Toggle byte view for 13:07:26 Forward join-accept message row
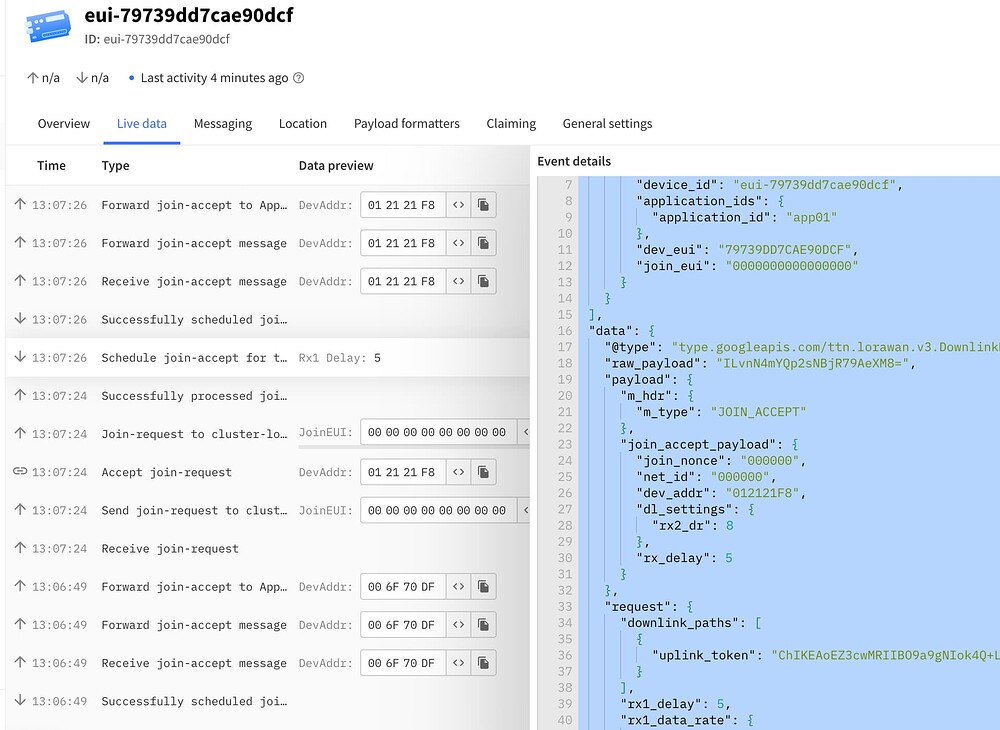Screen dimensions: 1000x730 (459, 244)
